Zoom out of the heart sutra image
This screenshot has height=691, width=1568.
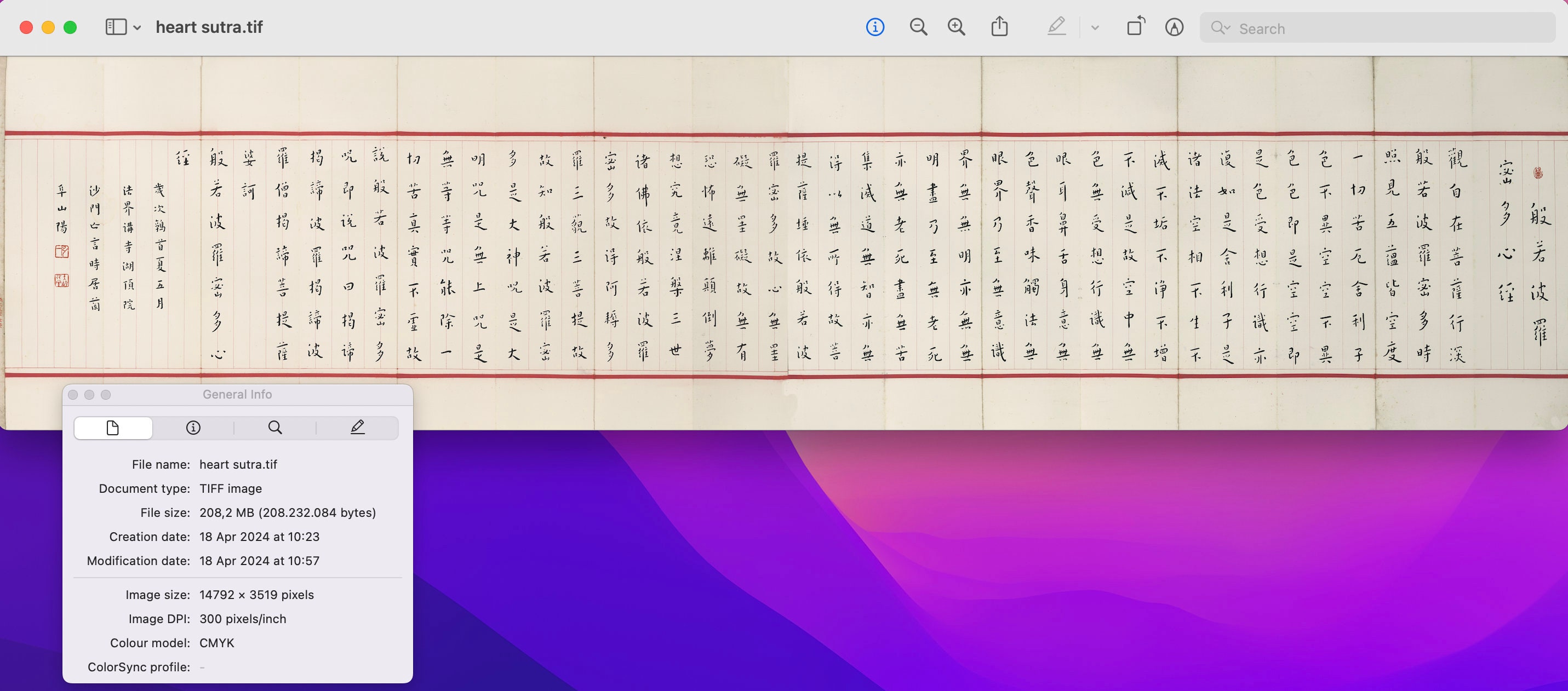[919, 27]
